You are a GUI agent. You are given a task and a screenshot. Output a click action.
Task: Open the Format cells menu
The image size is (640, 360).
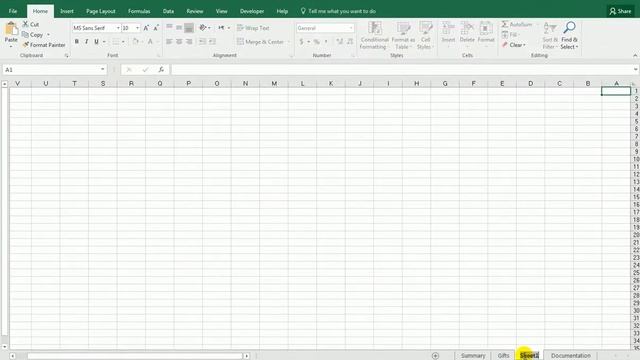point(486,35)
